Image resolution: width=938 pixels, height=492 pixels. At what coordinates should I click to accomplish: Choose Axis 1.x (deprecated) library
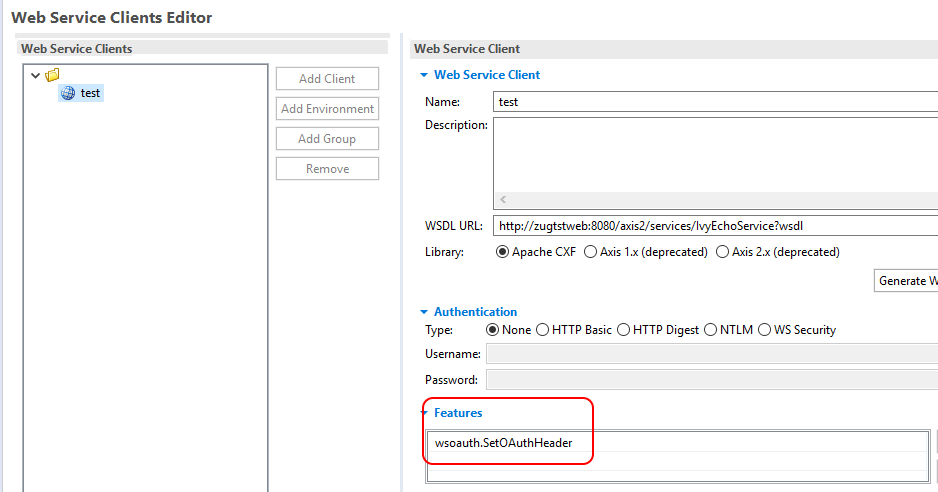click(591, 252)
